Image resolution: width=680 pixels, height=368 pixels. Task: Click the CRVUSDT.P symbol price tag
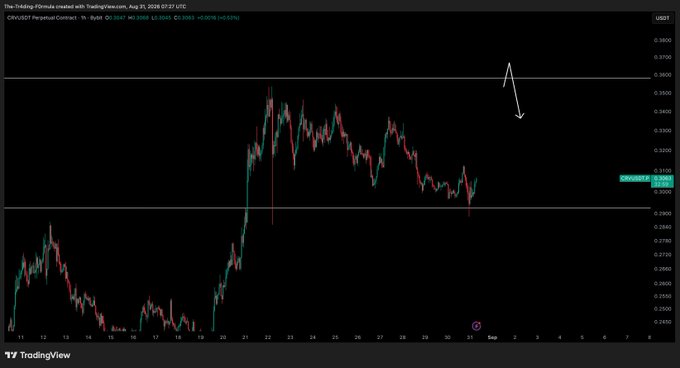(635, 179)
